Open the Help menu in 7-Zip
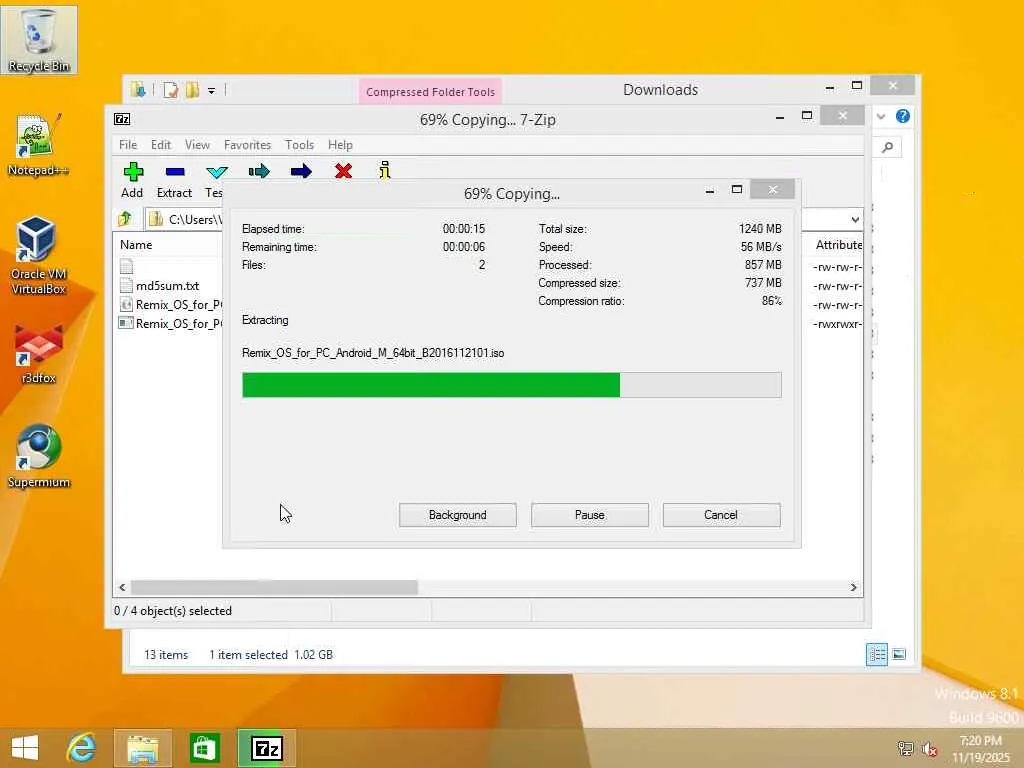The height and width of the screenshot is (768, 1024). tap(340, 145)
